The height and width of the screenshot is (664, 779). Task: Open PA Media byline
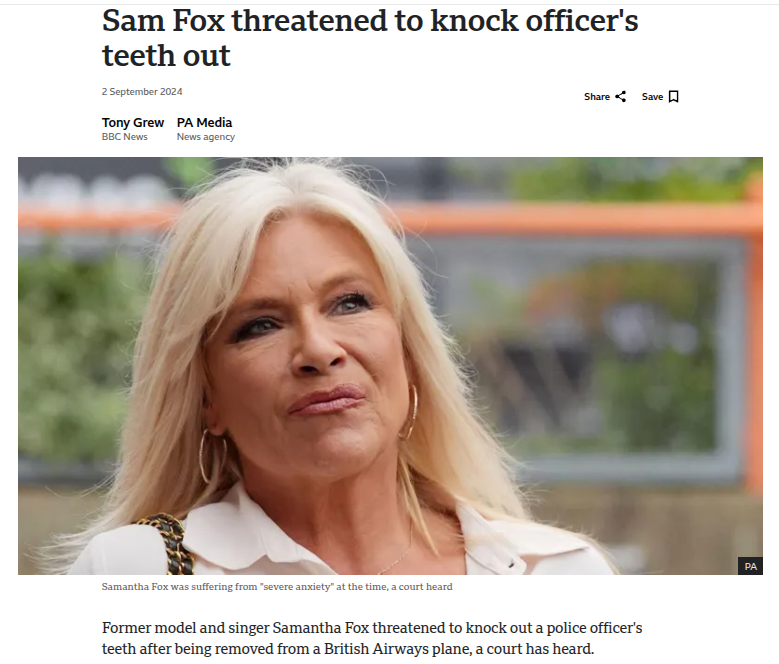coord(204,122)
